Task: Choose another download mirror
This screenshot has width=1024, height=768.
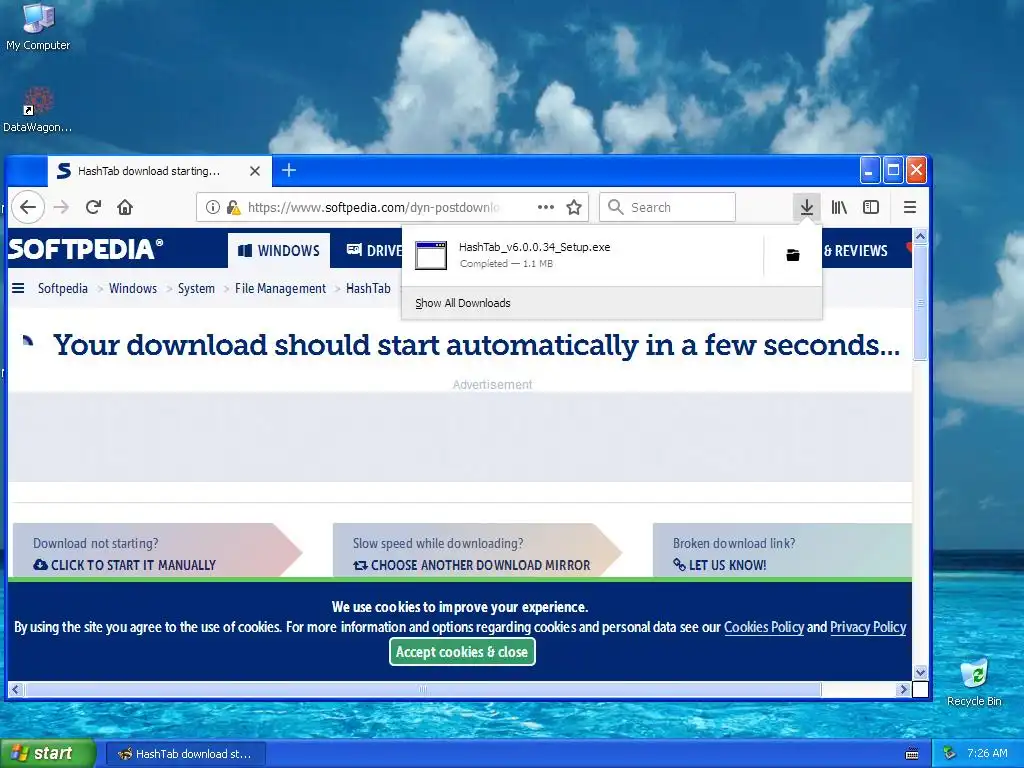Action: coord(472,565)
